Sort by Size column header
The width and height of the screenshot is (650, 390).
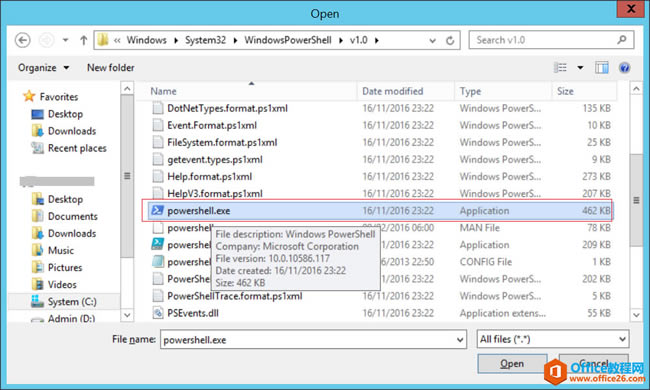584,91
